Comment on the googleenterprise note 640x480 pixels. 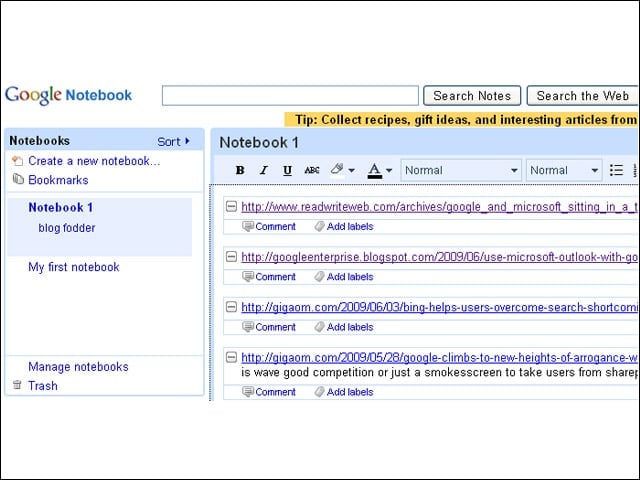tap(276, 277)
